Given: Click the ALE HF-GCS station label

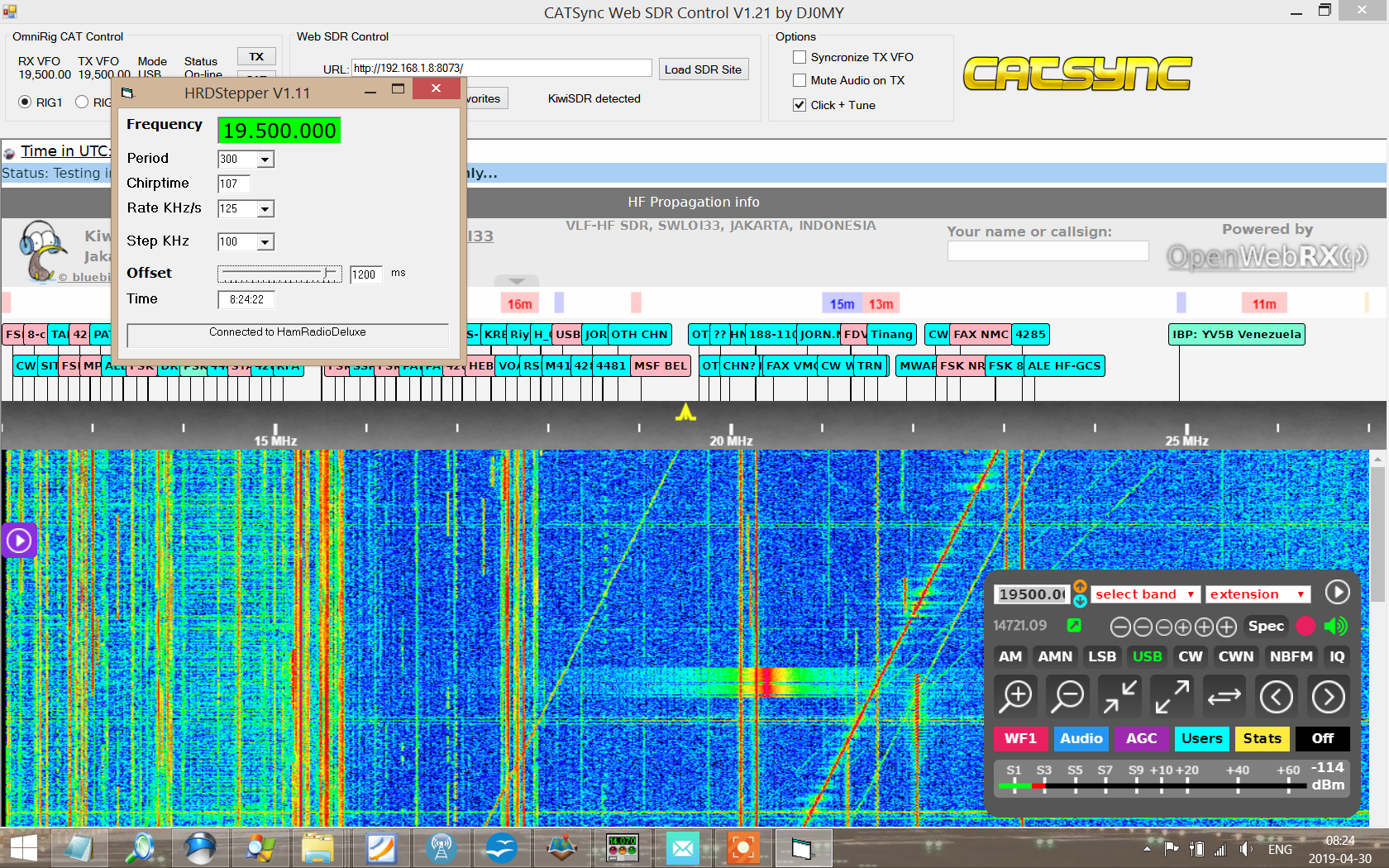Looking at the screenshot, I should tap(1064, 366).
